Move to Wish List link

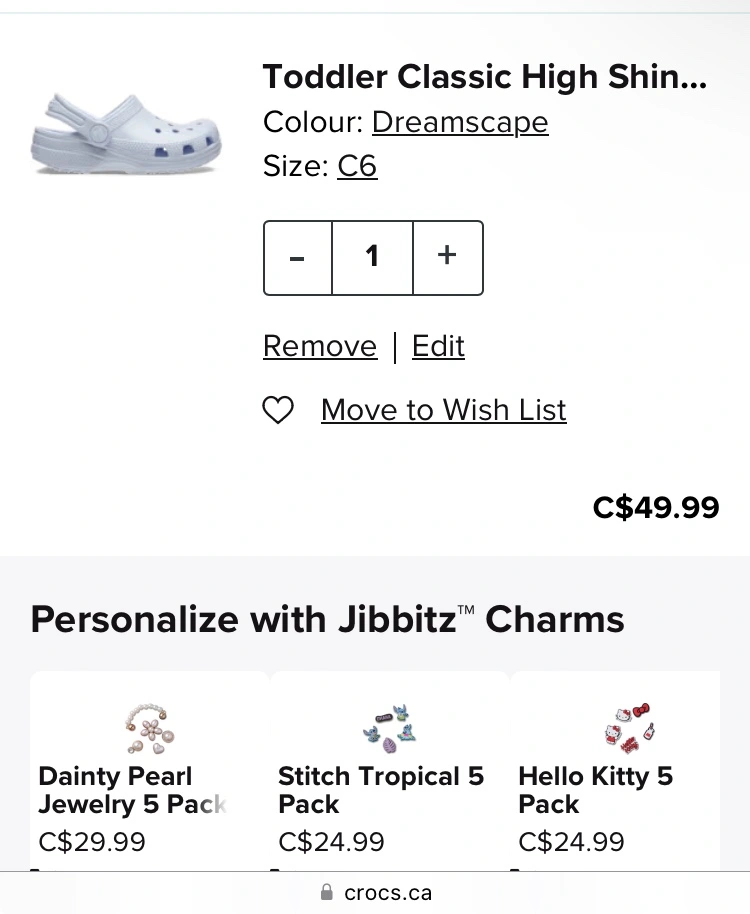(443, 410)
